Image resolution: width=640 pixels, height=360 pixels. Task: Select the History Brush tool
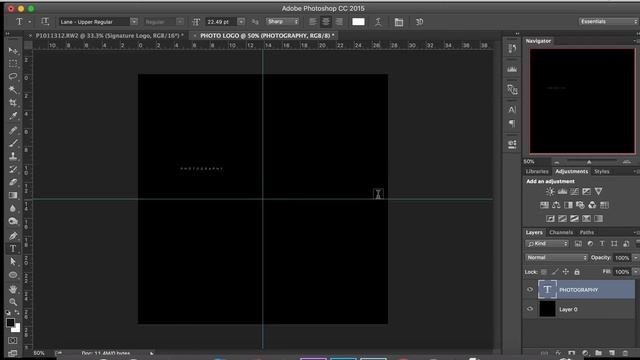click(x=13, y=169)
